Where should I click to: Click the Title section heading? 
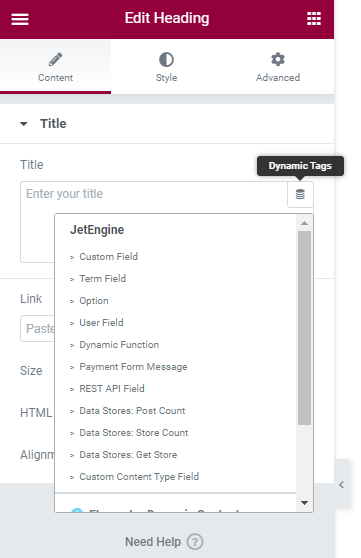tap(53, 123)
